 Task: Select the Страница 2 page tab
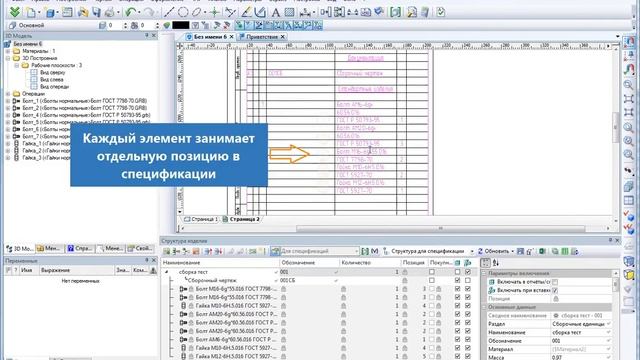241,219
